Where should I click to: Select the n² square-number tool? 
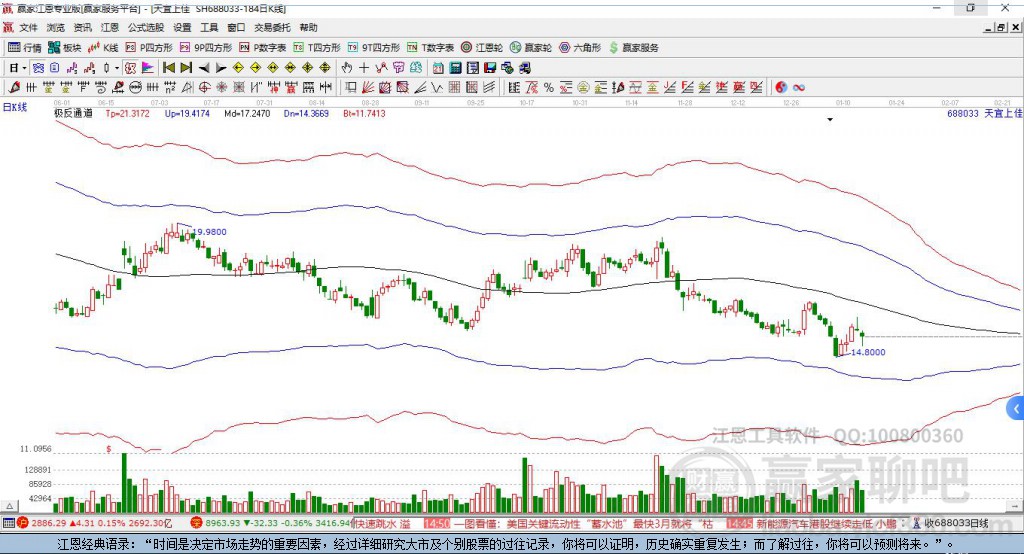170,88
